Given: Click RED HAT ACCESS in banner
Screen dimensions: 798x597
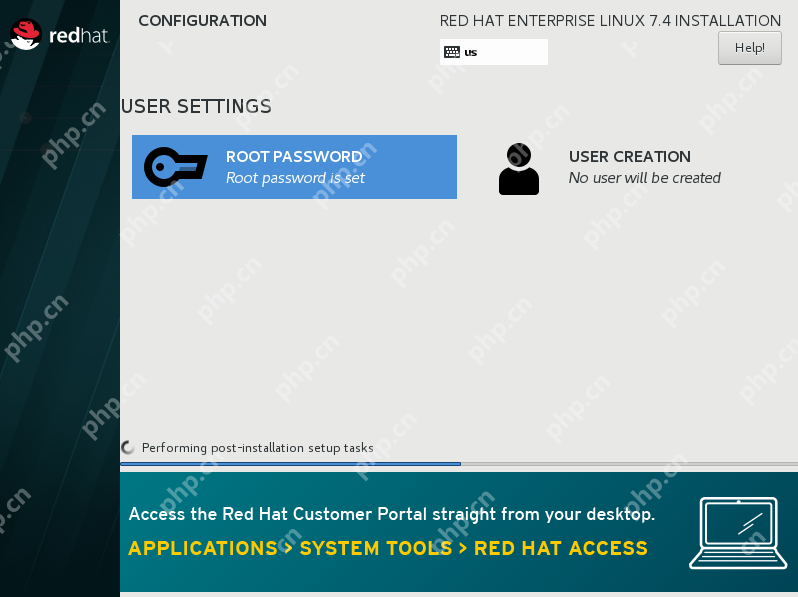Looking at the screenshot, I should pyautogui.click(x=560, y=548).
